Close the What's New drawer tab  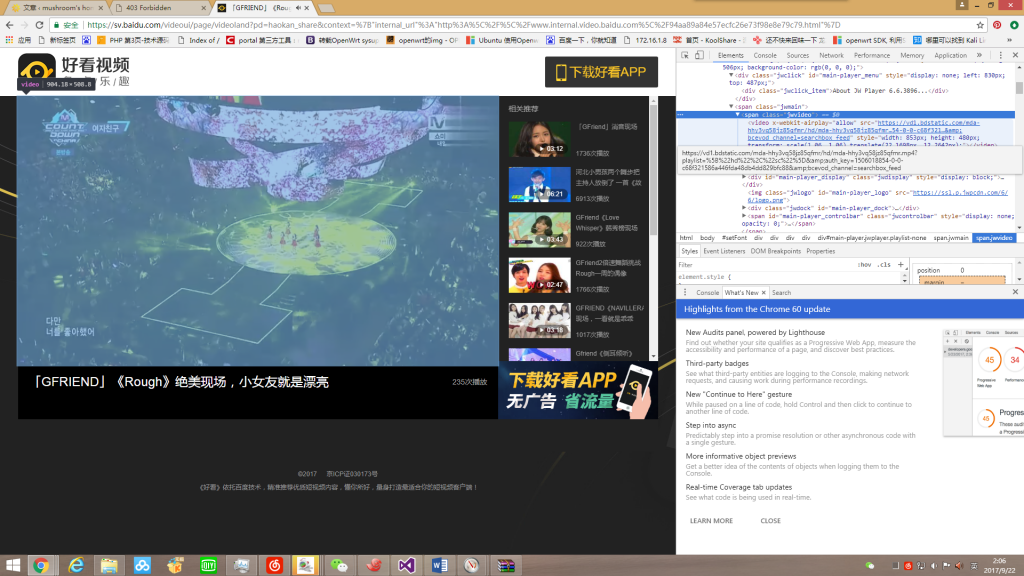click(x=763, y=293)
